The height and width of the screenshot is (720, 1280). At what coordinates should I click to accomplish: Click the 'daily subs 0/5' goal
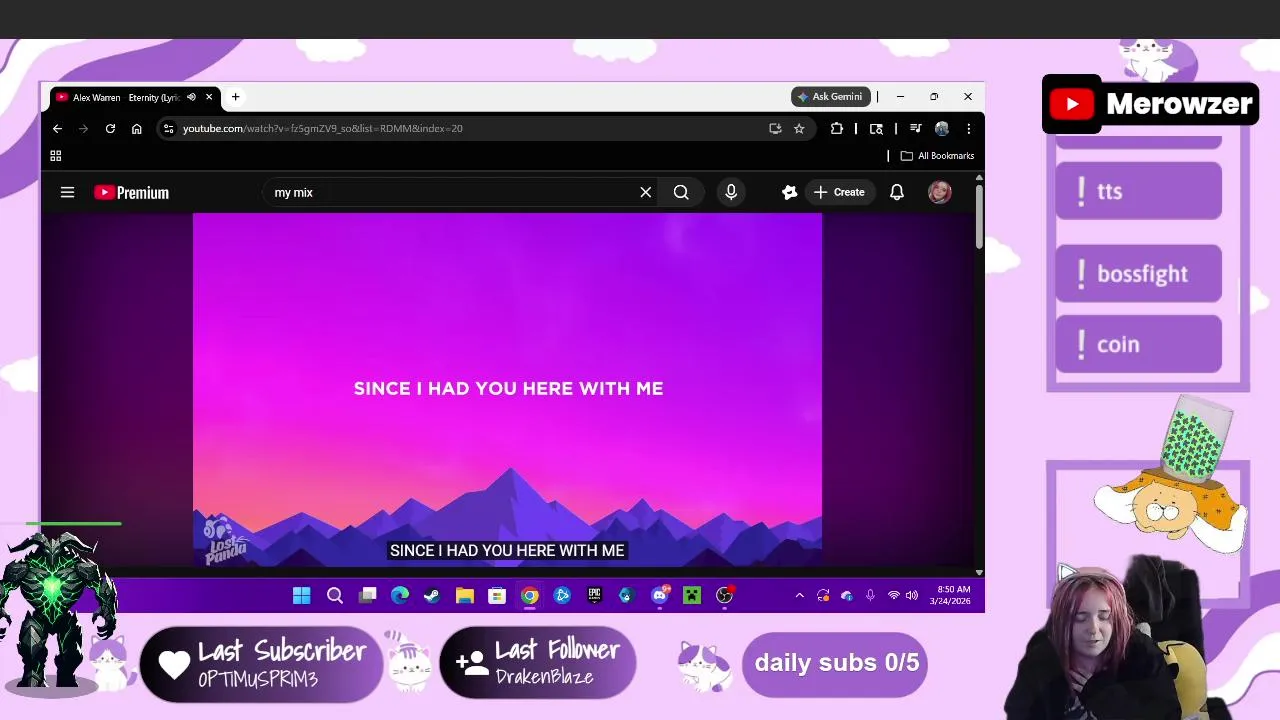835,663
